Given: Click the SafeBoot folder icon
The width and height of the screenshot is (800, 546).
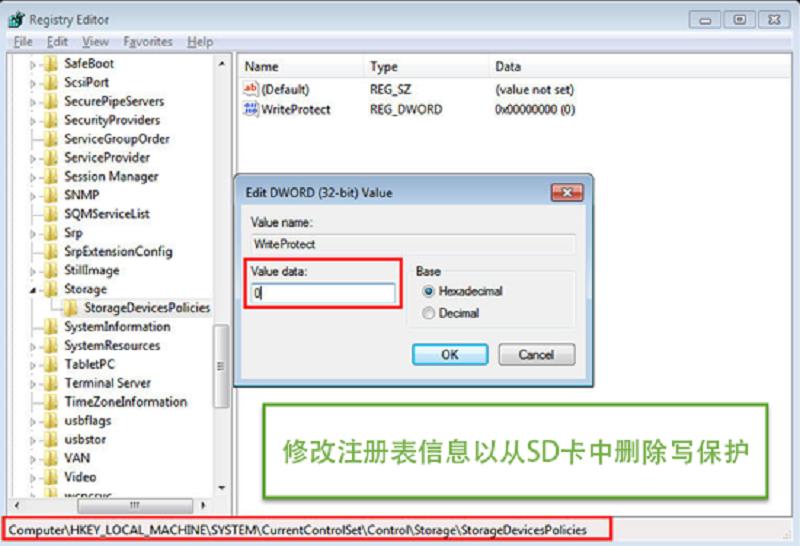Looking at the screenshot, I should coord(51,63).
